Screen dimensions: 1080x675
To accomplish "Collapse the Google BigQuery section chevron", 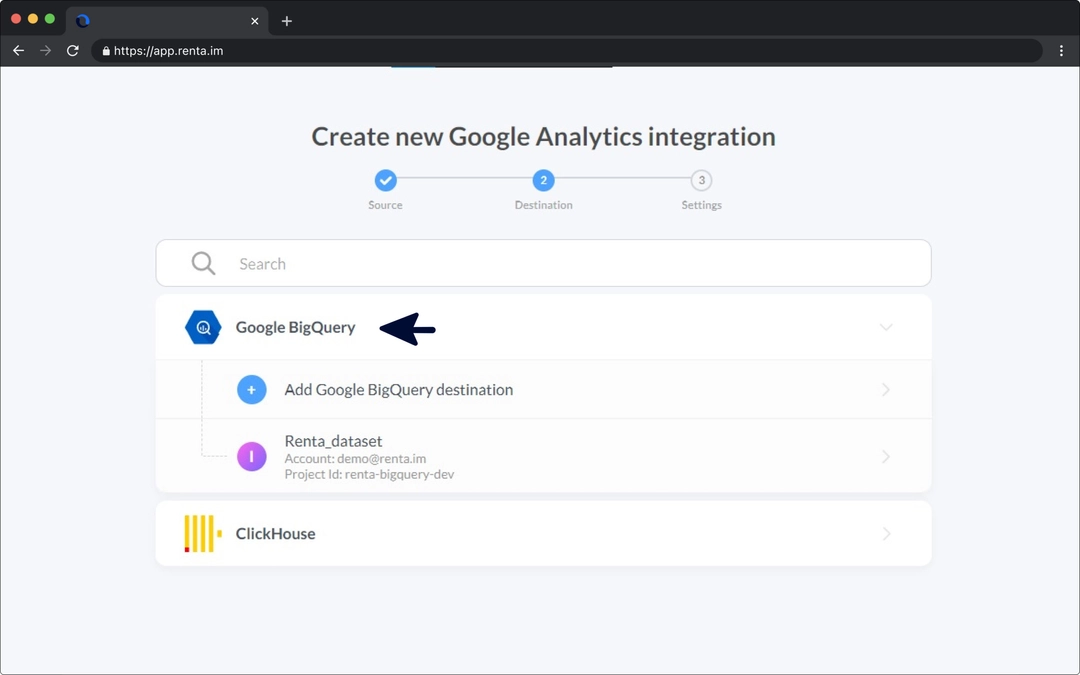I will pos(886,327).
